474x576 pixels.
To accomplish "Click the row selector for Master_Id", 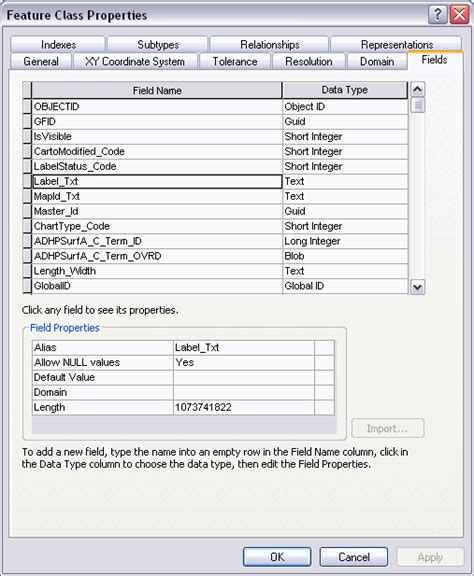I will click(x=27, y=211).
